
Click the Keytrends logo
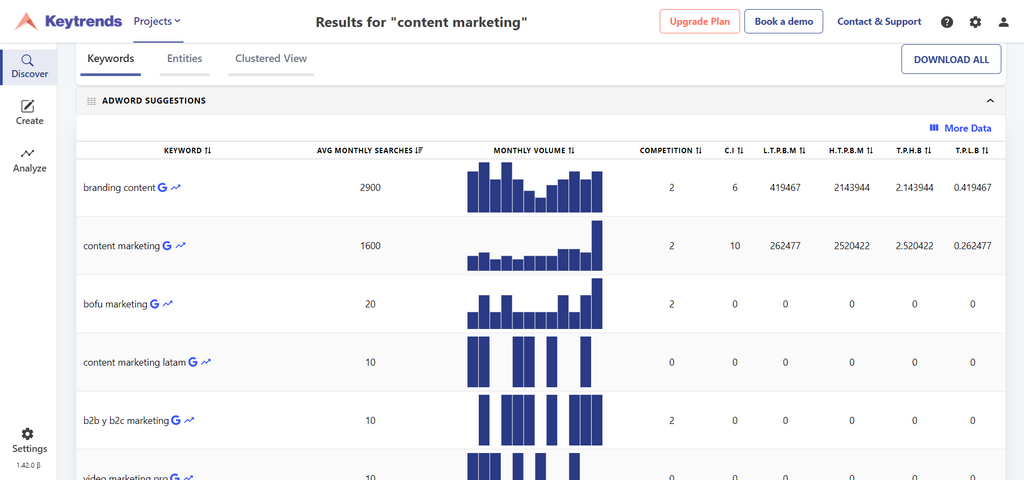coord(69,22)
